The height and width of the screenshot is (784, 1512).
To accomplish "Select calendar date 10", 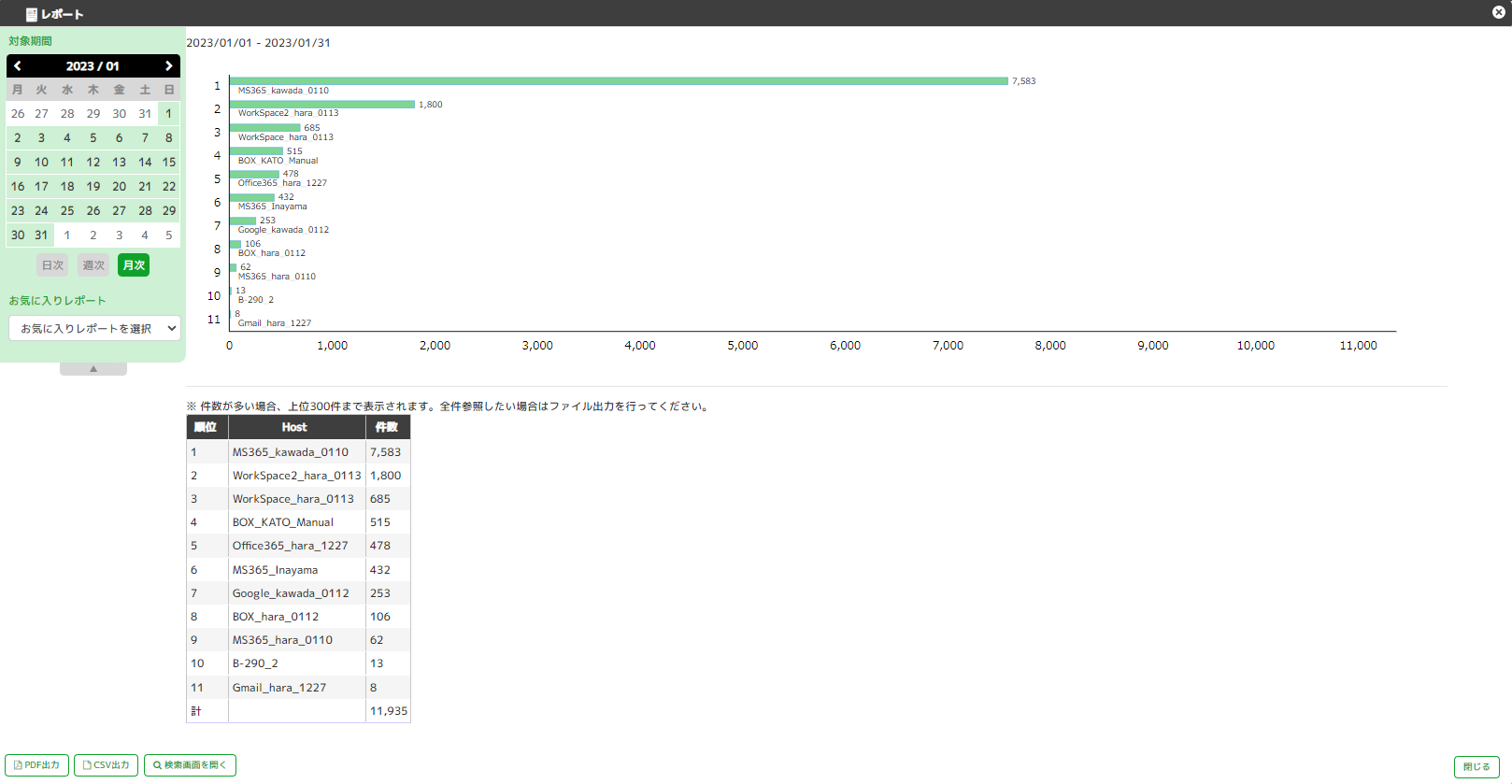I will coord(41,163).
